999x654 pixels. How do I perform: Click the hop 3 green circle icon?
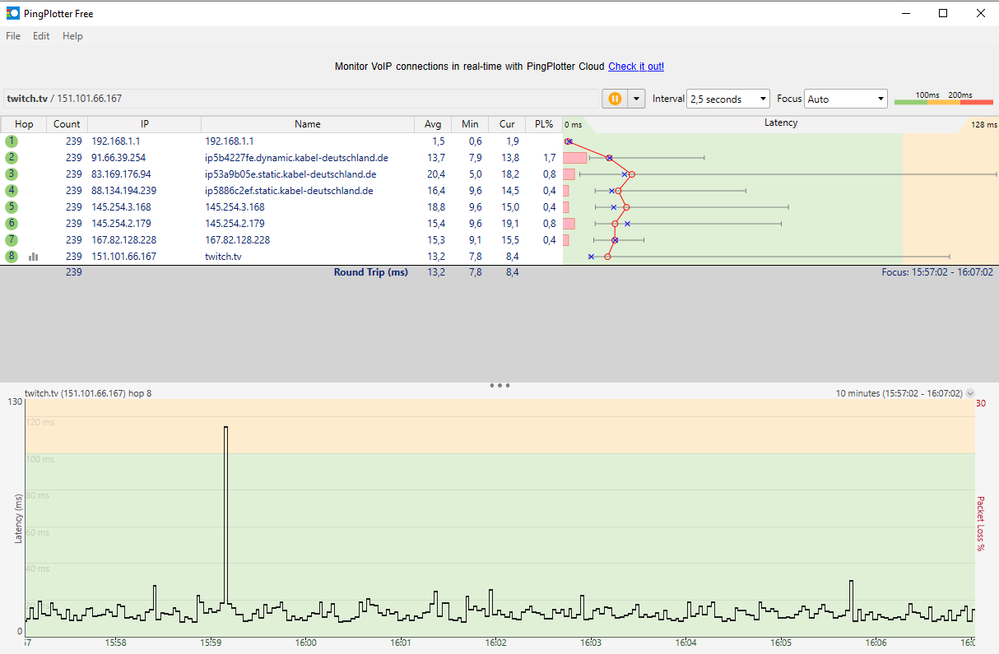coord(11,174)
